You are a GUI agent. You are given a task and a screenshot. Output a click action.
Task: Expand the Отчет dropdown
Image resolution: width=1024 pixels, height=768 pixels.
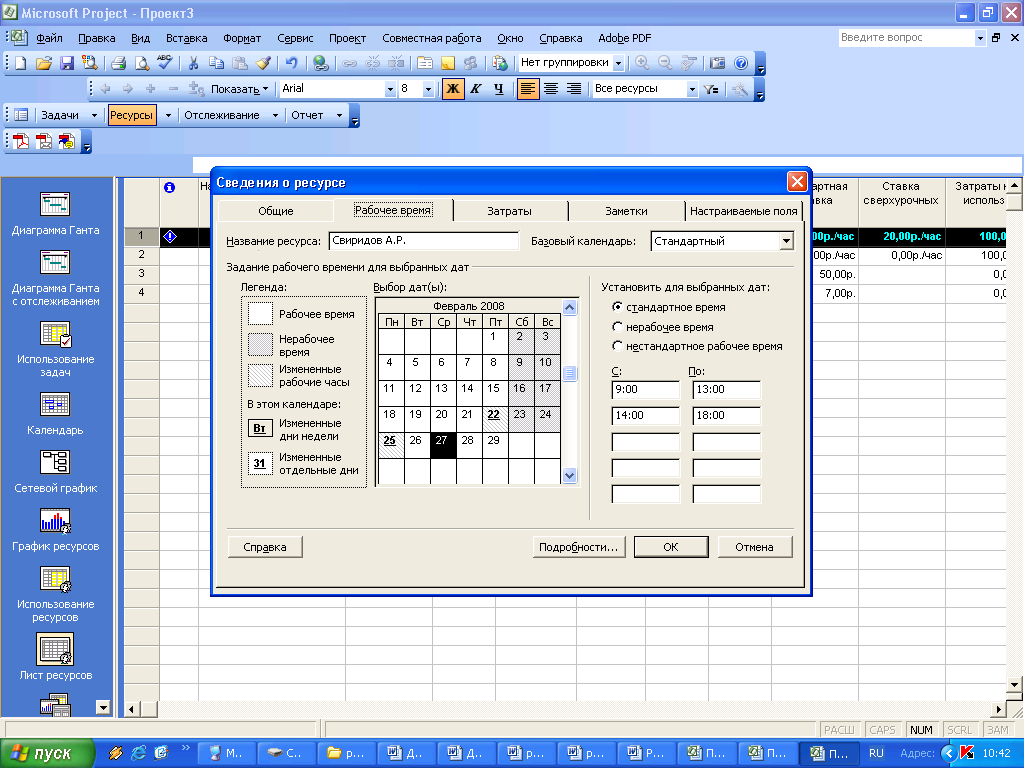pyautogui.click(x=339, y=115)
